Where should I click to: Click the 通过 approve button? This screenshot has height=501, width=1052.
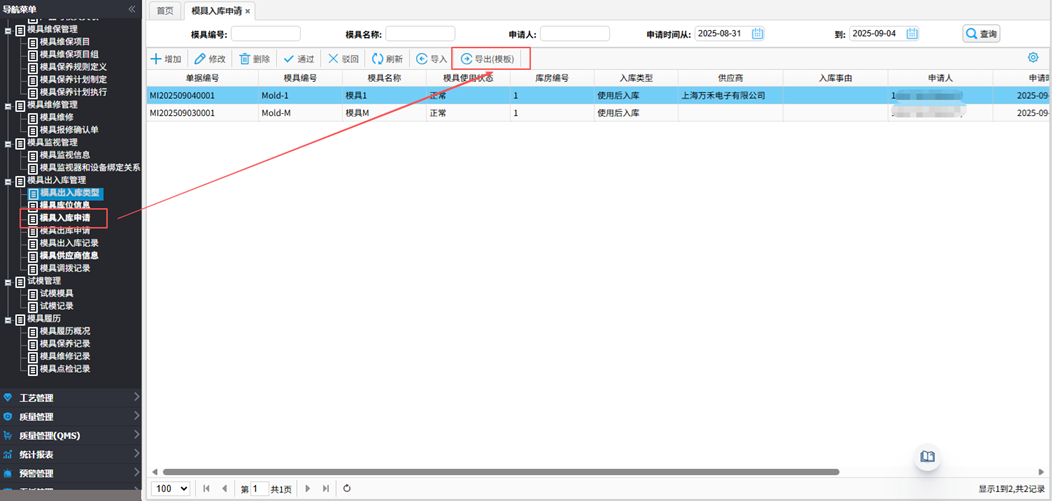coord(298,59)
